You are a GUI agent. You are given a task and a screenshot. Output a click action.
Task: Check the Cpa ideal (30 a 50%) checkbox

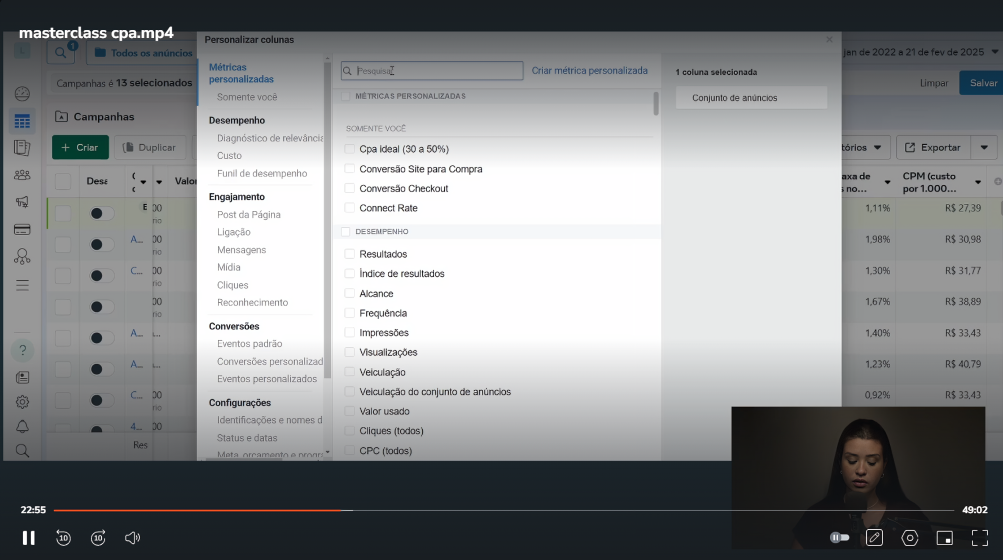tap(350, 149)
